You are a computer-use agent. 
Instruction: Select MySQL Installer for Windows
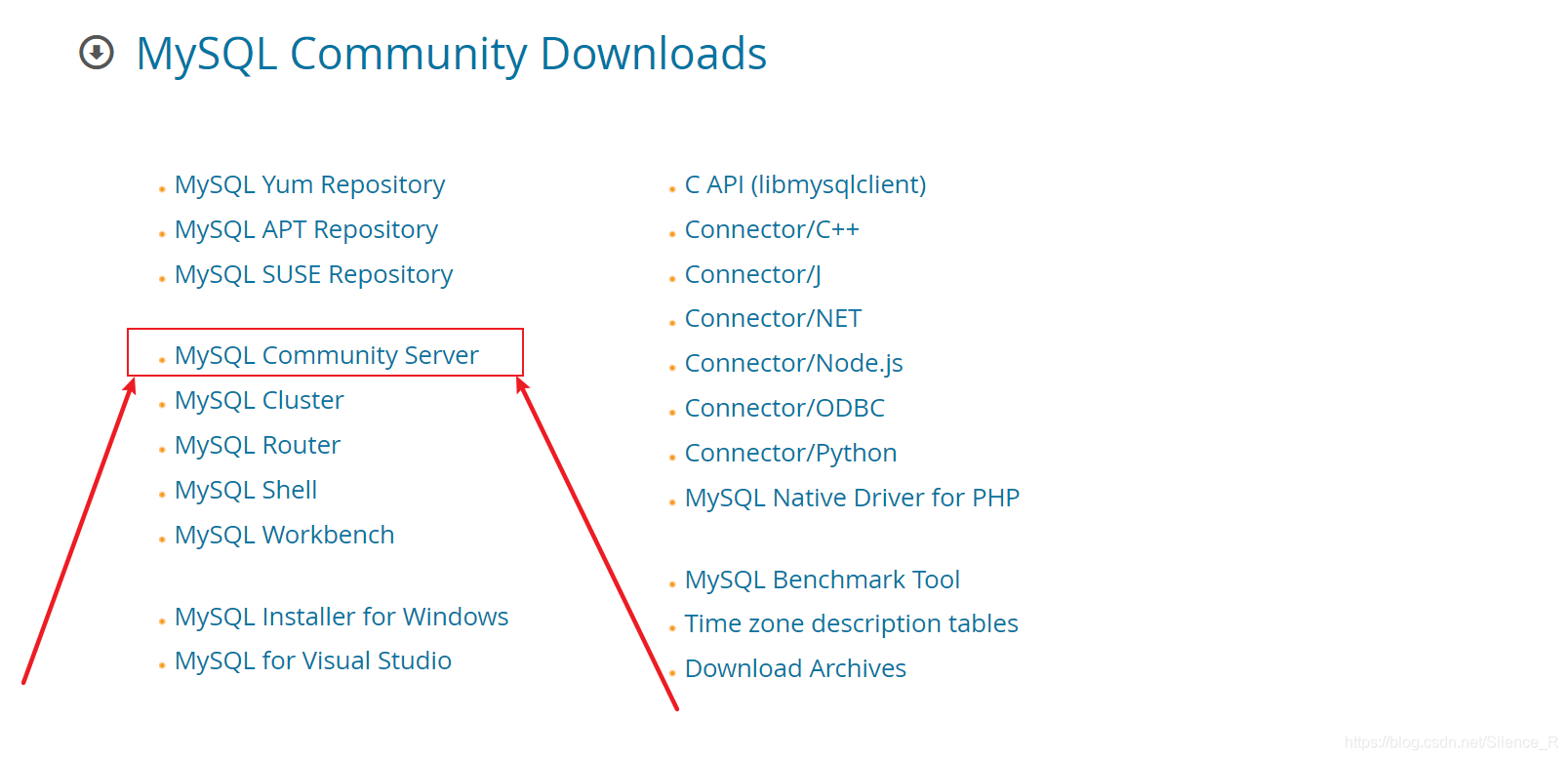[x=342, y=618]
